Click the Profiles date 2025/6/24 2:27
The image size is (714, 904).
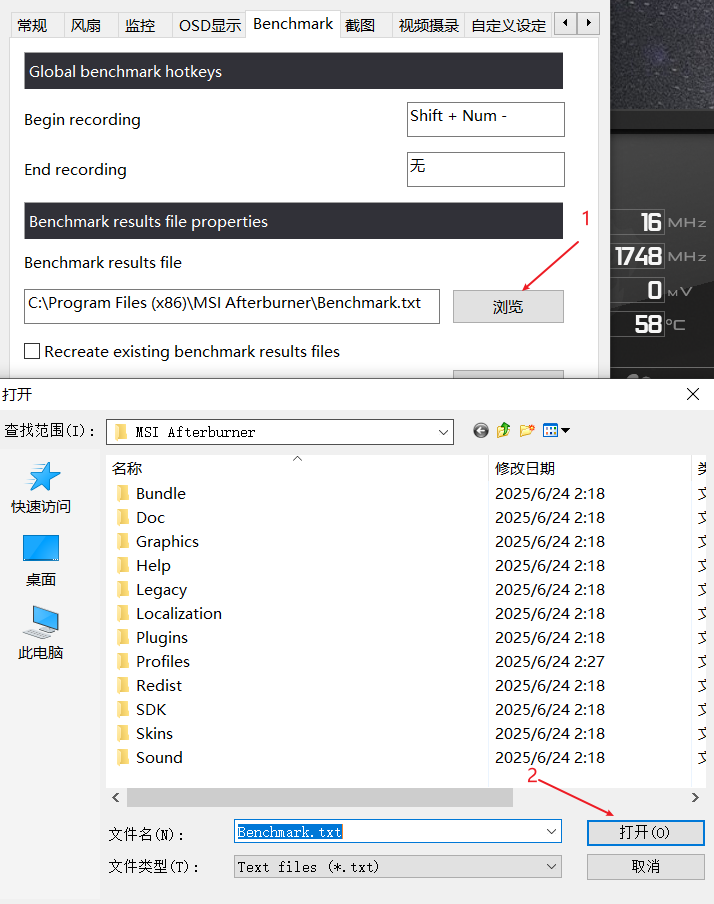point(550,661)
